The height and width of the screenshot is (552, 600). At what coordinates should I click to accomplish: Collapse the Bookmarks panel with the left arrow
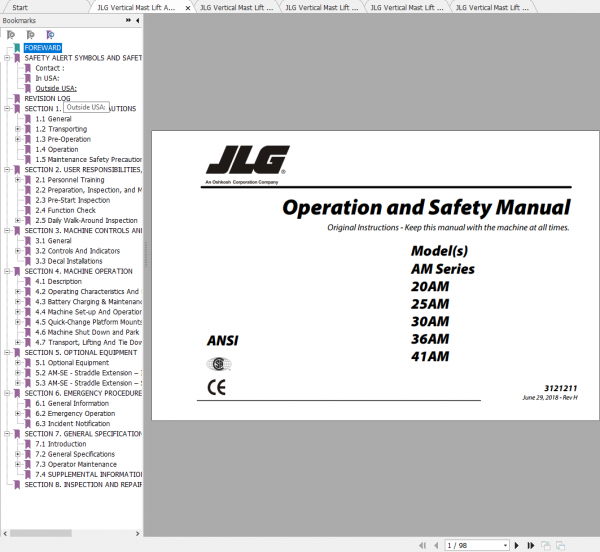[137, 20]
